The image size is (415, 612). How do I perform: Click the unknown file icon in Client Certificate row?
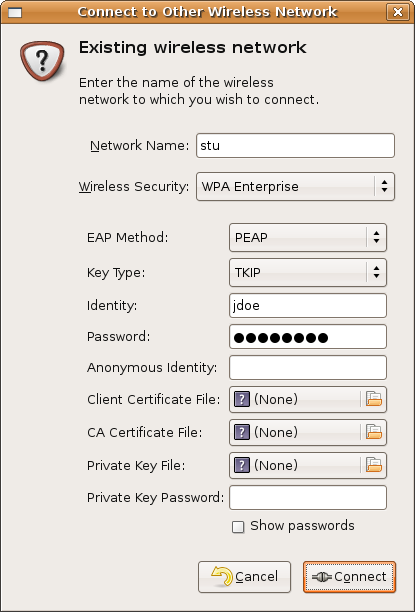(x=242, y=399)
